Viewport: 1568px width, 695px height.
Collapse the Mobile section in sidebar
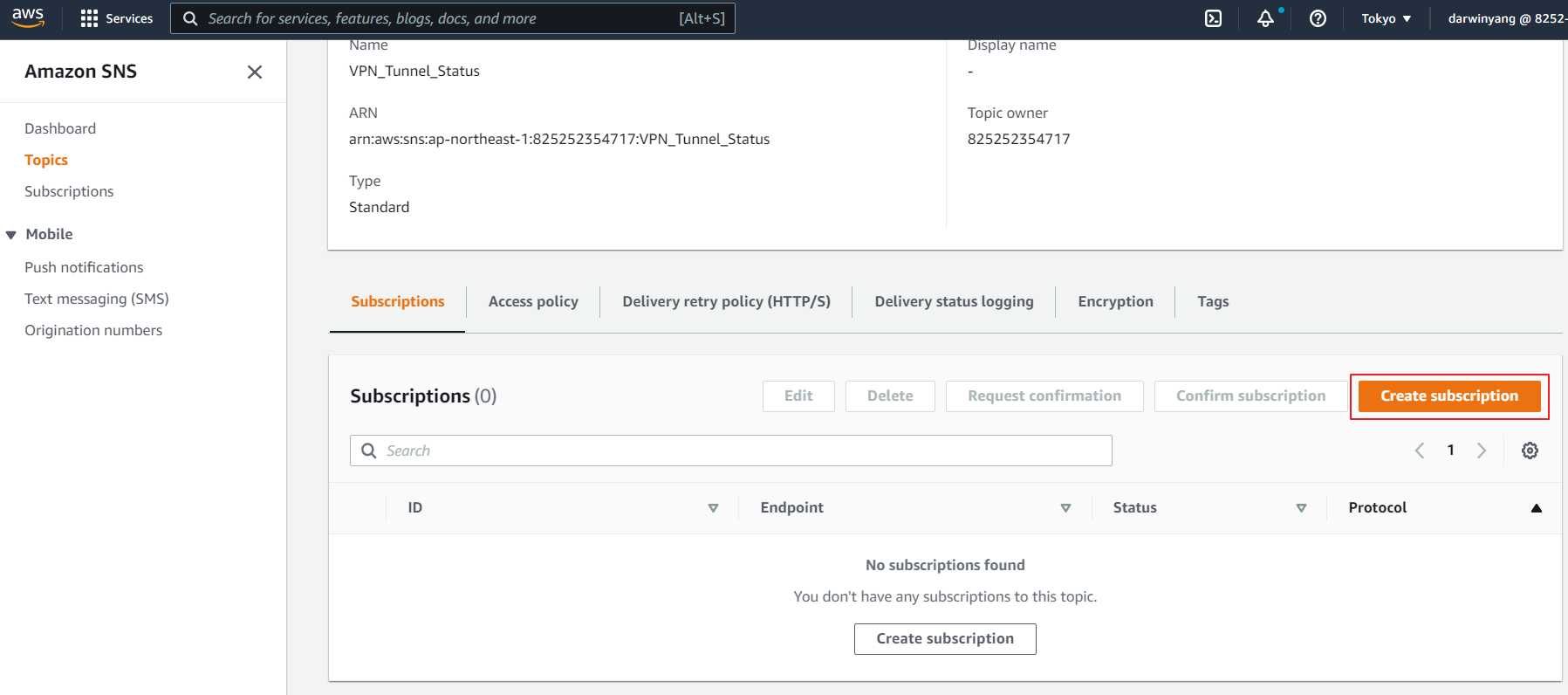11,235
